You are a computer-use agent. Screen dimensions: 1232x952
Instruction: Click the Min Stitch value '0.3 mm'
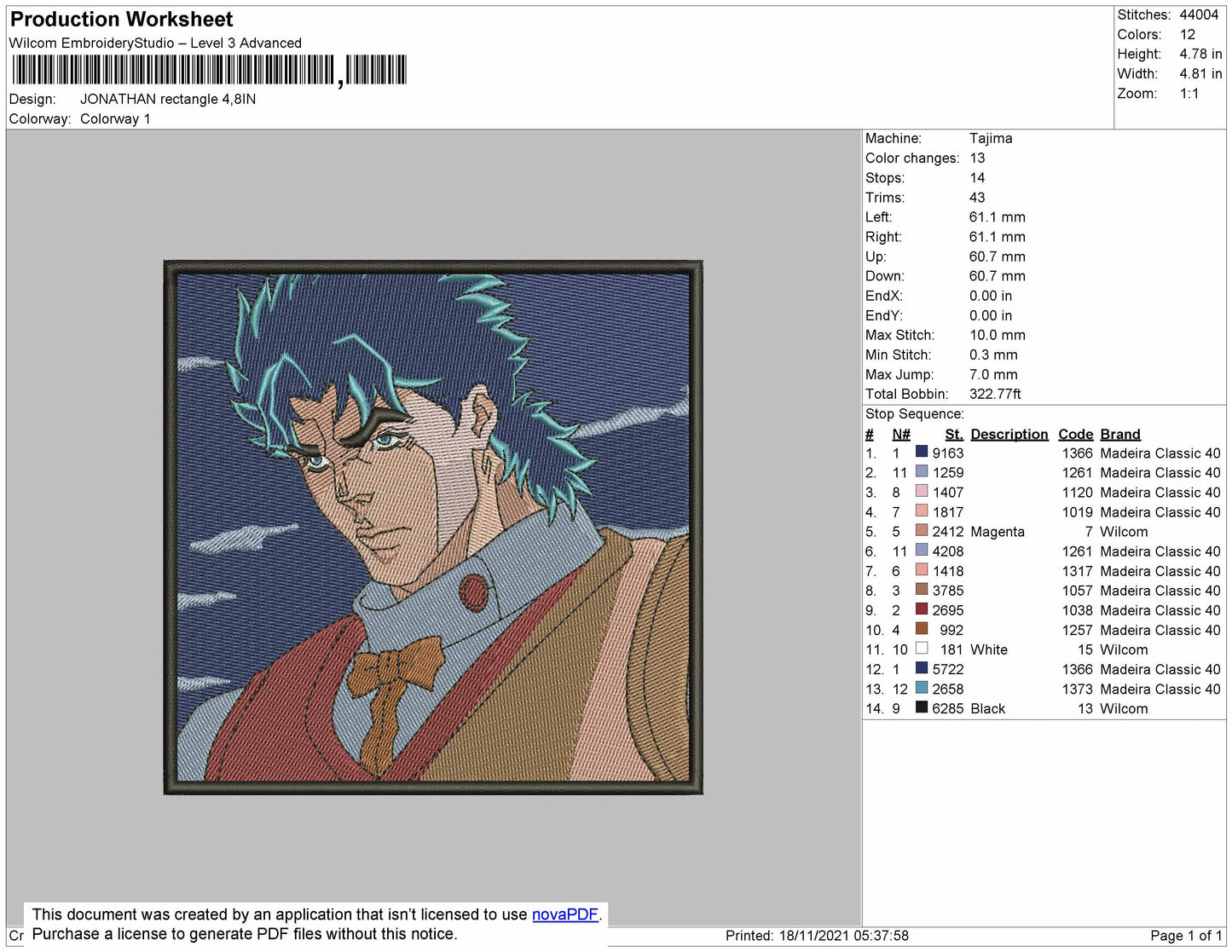coord(993,355)
